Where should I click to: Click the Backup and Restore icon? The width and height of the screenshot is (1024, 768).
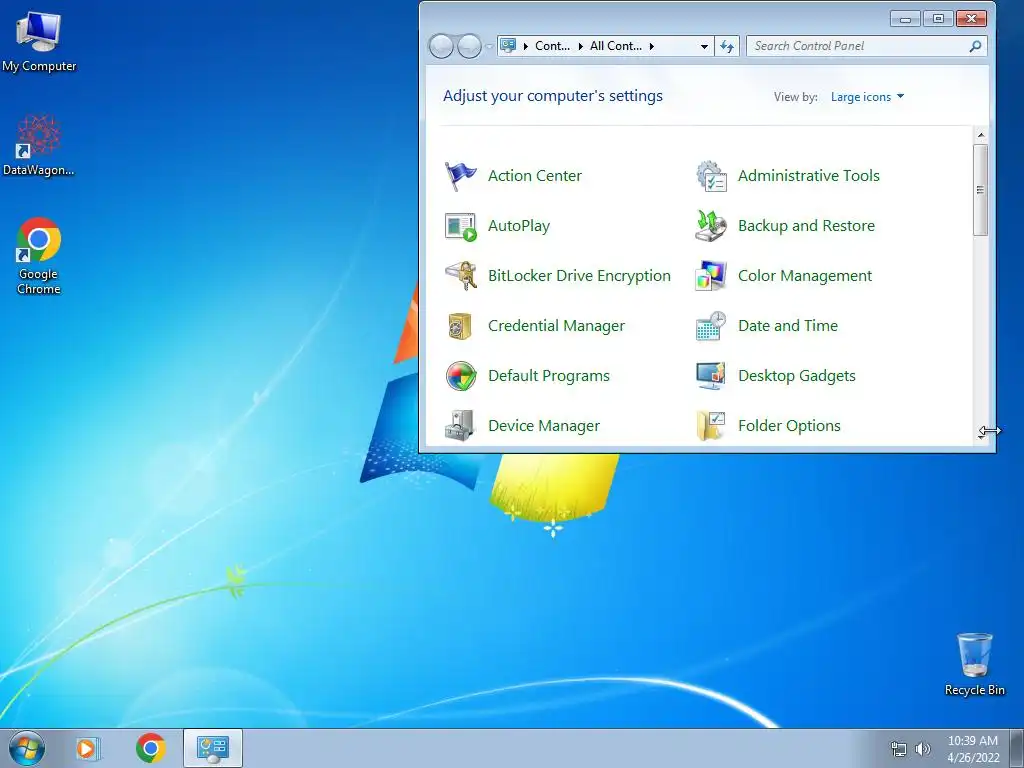pos(711,226)
